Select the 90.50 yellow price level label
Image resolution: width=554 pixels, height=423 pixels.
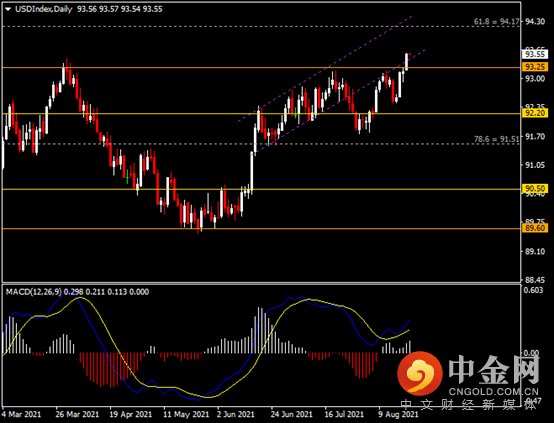(x=535, y=189)
